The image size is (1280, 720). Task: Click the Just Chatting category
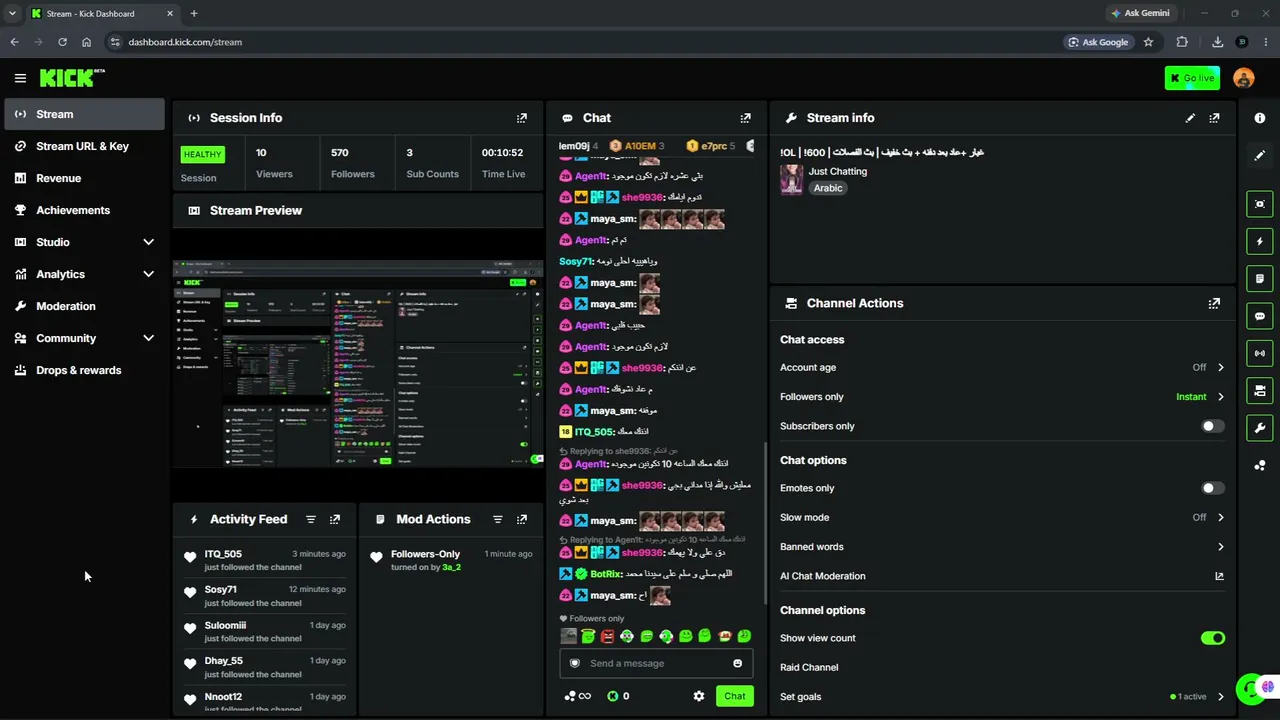click(838, 171)
